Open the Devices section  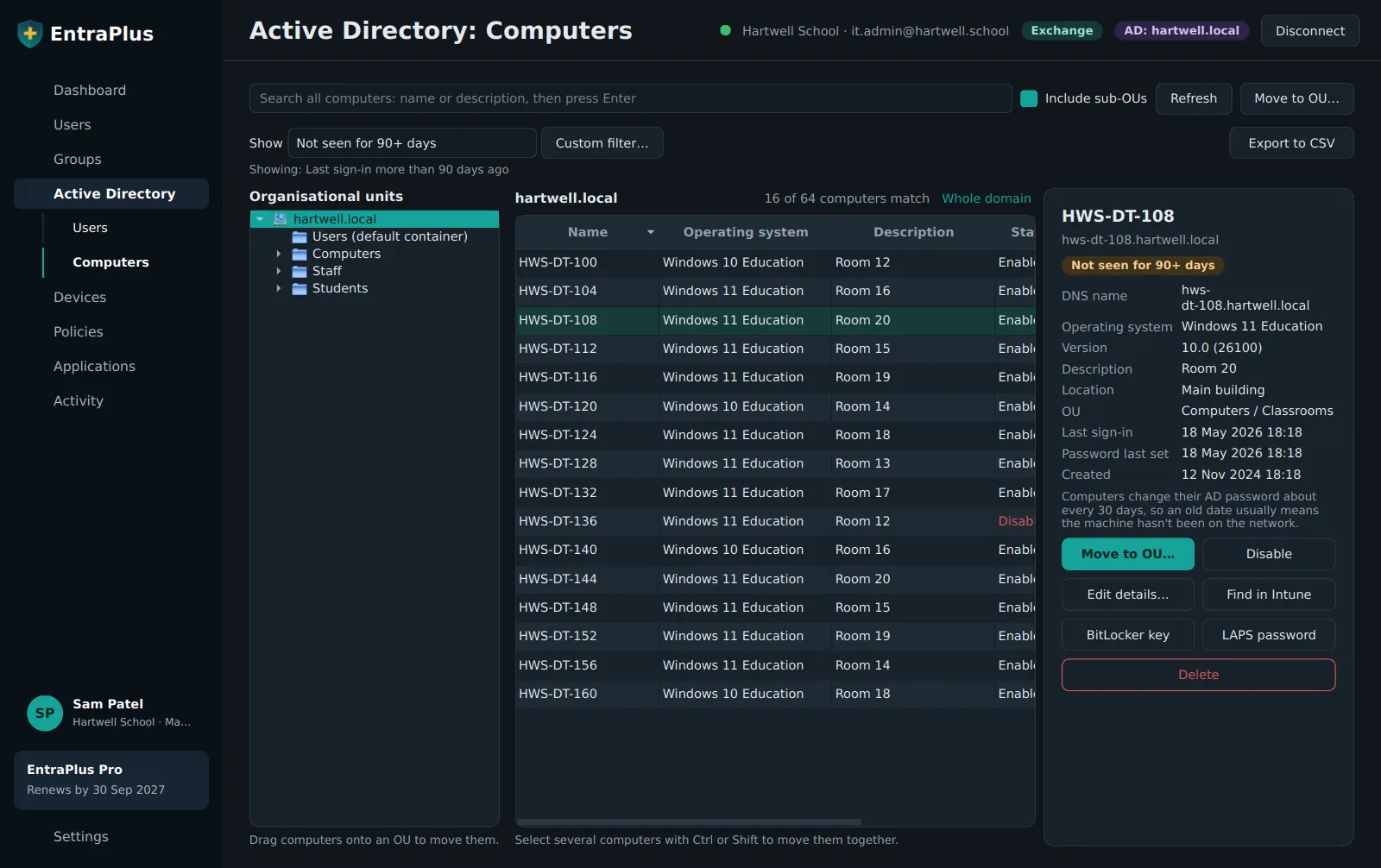pyautogui.click(x=80, y=298)
